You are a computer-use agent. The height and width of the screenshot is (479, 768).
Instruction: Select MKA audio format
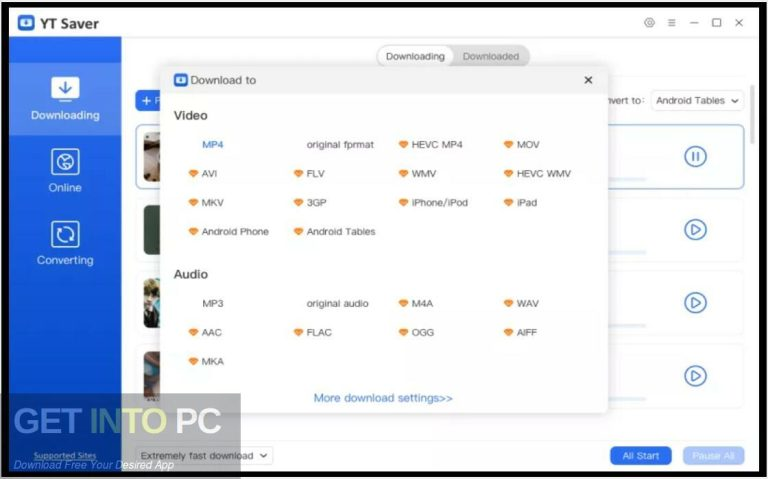206,361
